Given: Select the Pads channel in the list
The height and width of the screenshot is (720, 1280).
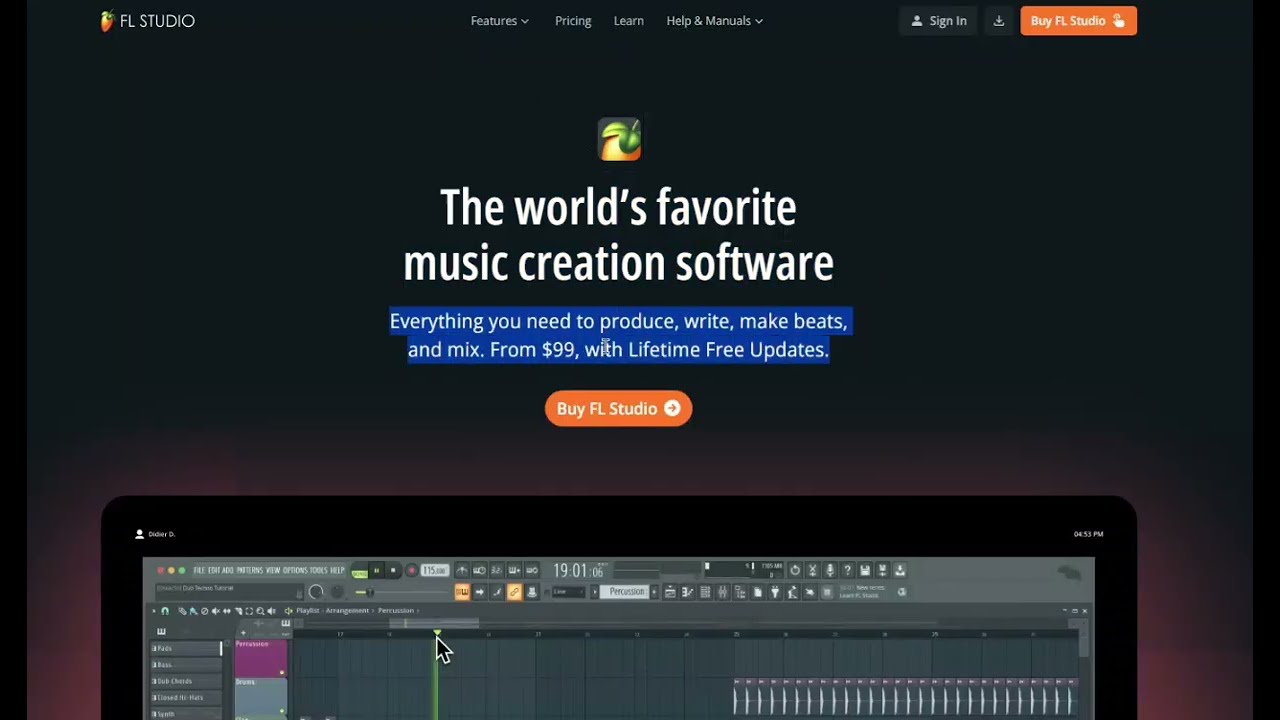Looking at the screenshot, I should 186,648.
